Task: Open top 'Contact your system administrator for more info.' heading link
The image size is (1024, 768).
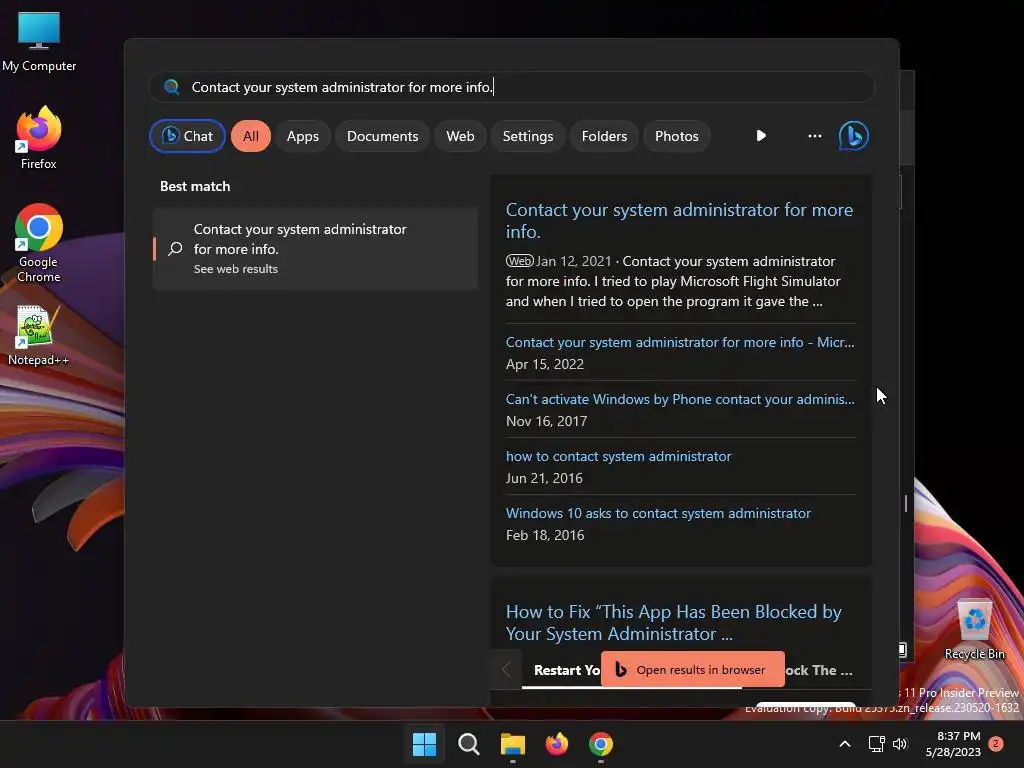Action: tap(679, 221)
